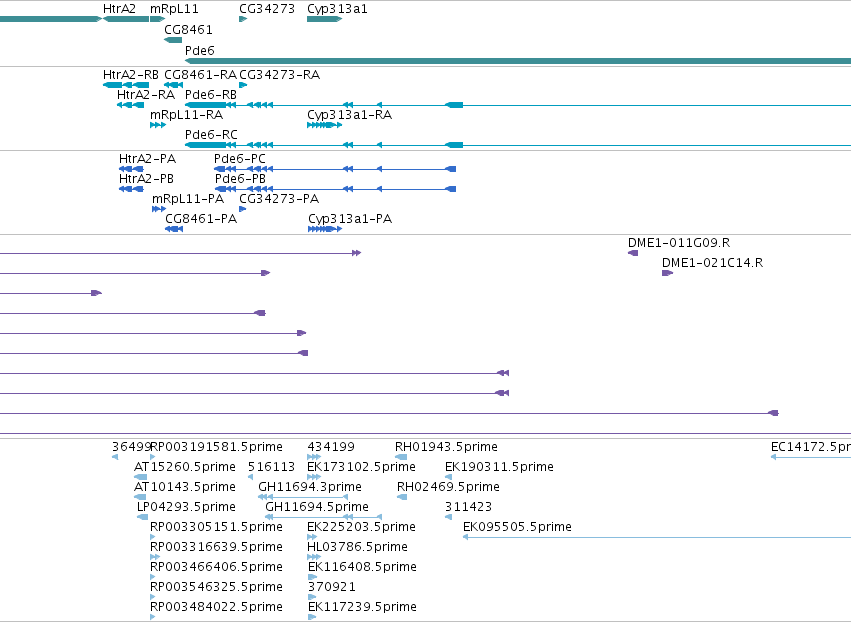The image size is (851, 622).
Task: Select the CG8461-PA protein label
Action: coord(201,219)
